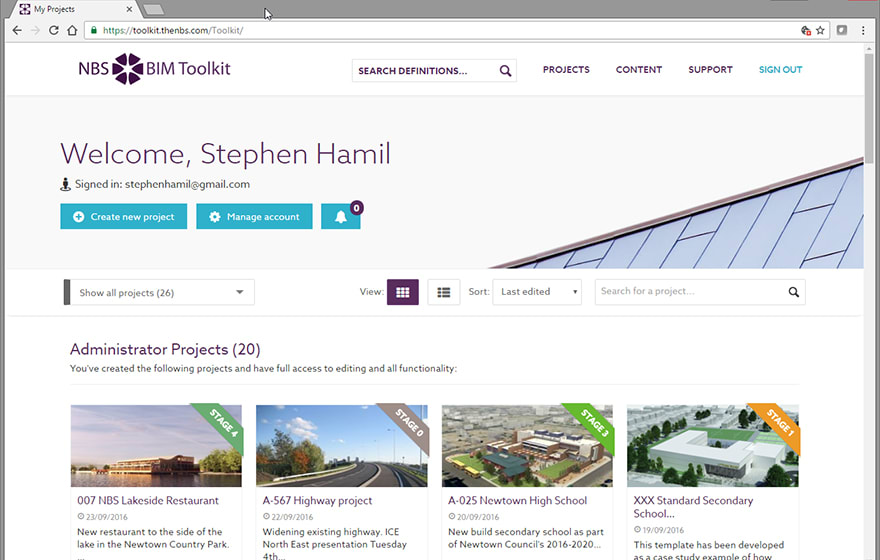Open notifications bell button
Viewport: 880px width, 560px height.
pyautogui.click(x=341, y=217)
